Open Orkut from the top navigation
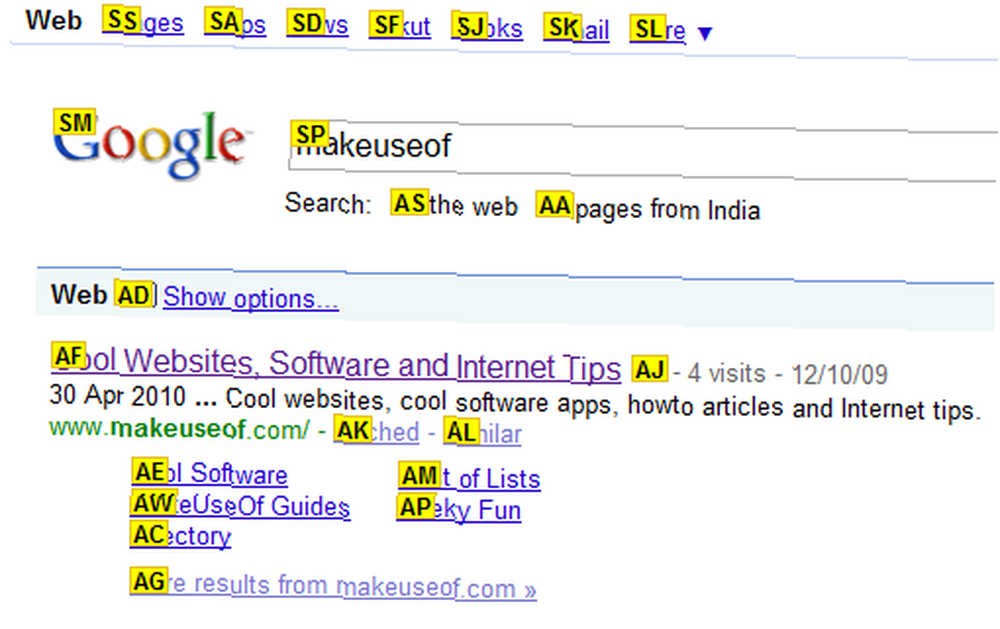1000x629 pixels. pyautogui.click(x=399, y=26)
